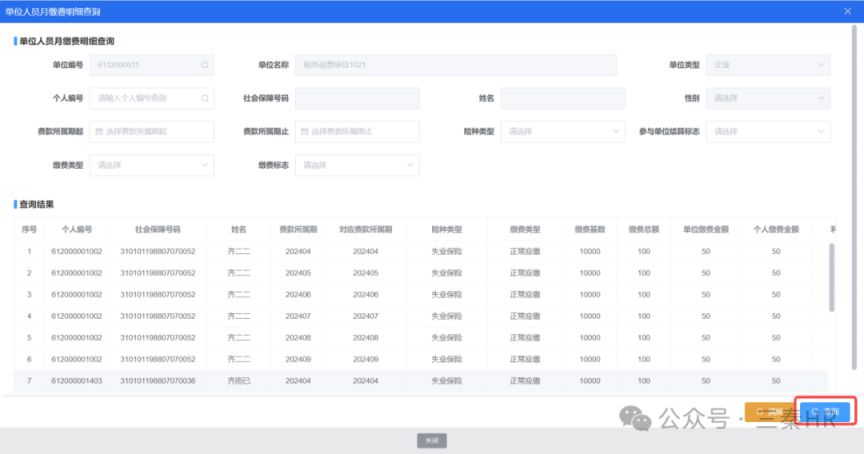
Task: Click the blue 查询 button
Action: tap(825, 412)
